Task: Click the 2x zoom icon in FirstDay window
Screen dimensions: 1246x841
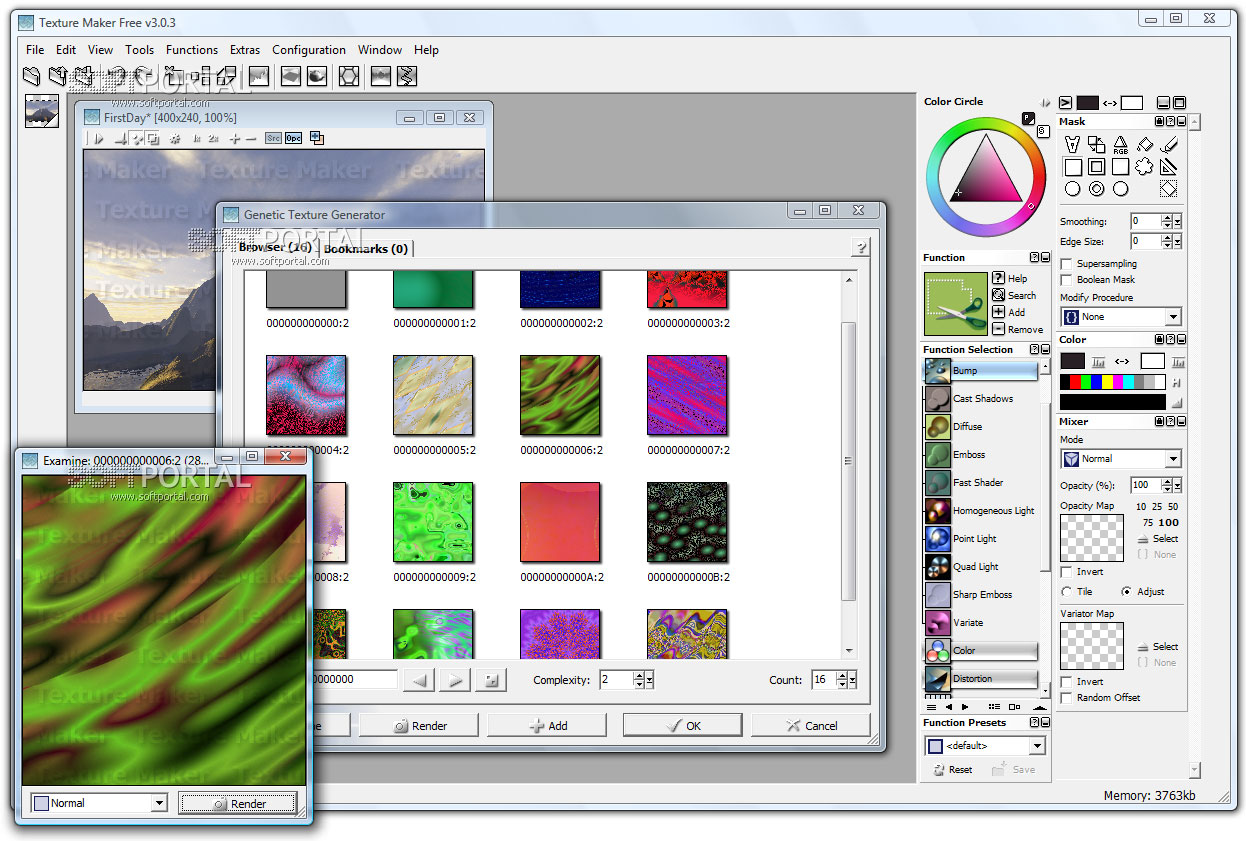Action: 214,139
